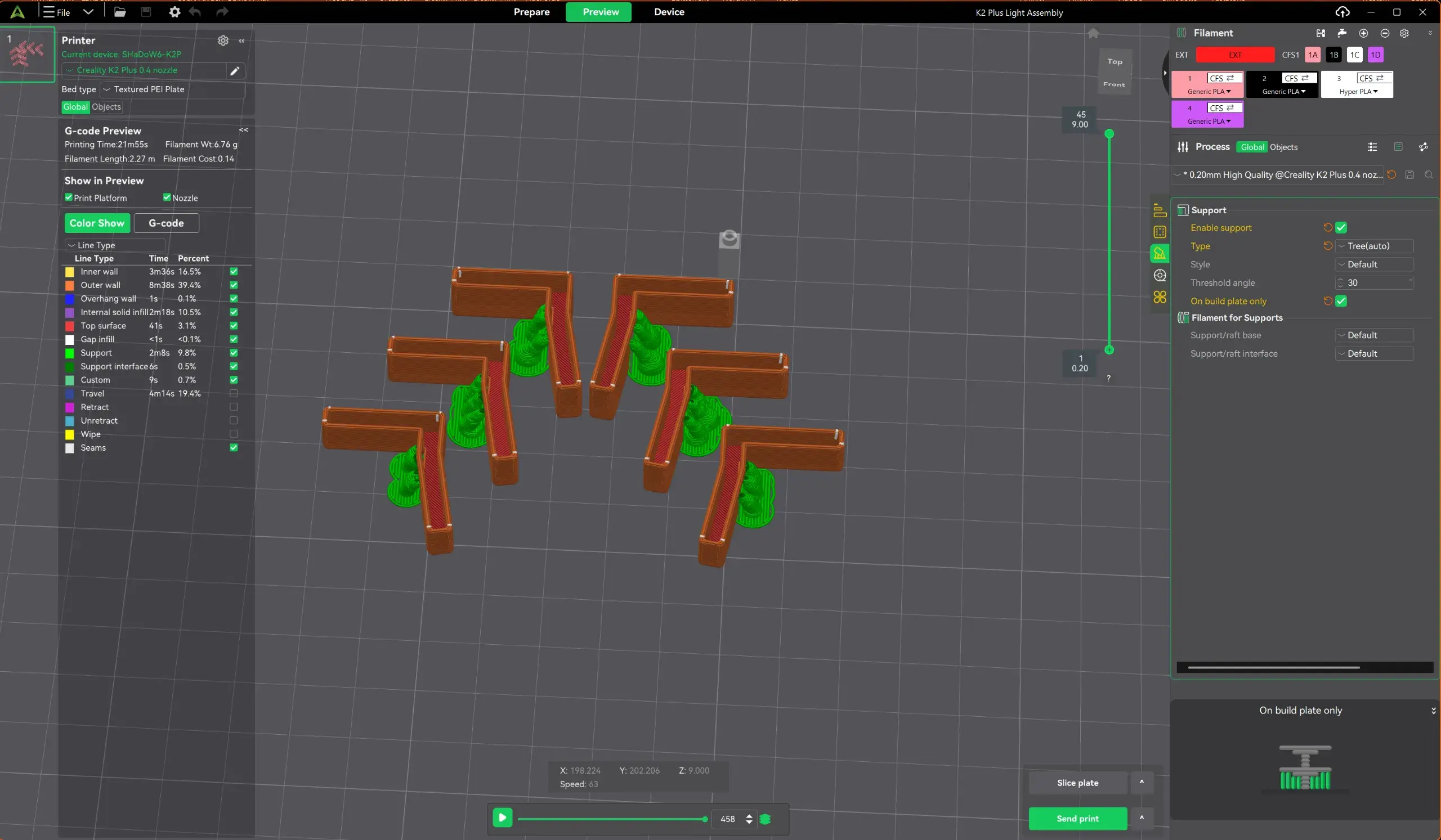The height and width of the screenshot is (840, 1441).
Task: Switch to the Prepare tab
Action: [x=531, y=12]
